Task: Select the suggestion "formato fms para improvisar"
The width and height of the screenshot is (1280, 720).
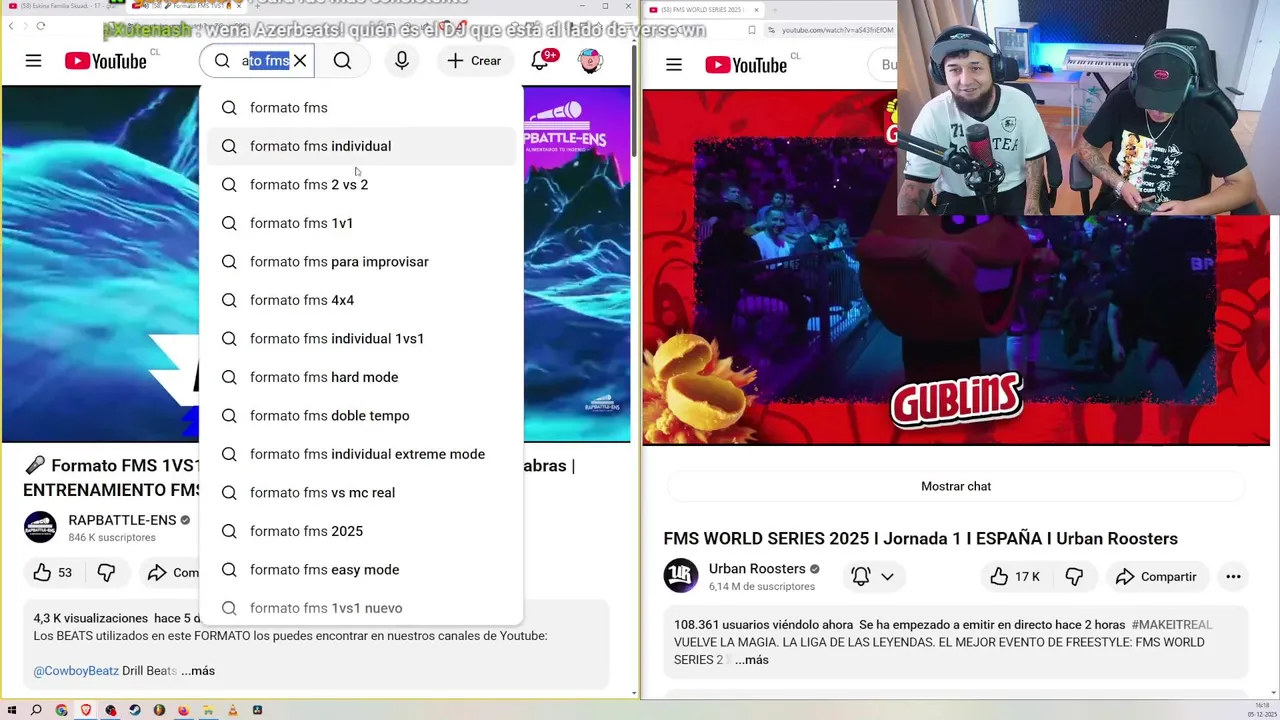Action: pos(362,262)
